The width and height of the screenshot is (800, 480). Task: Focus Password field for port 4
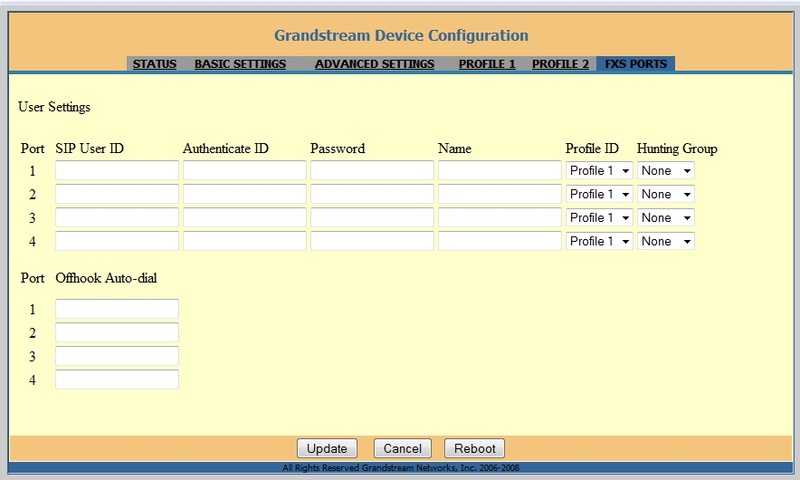point(372,241)
